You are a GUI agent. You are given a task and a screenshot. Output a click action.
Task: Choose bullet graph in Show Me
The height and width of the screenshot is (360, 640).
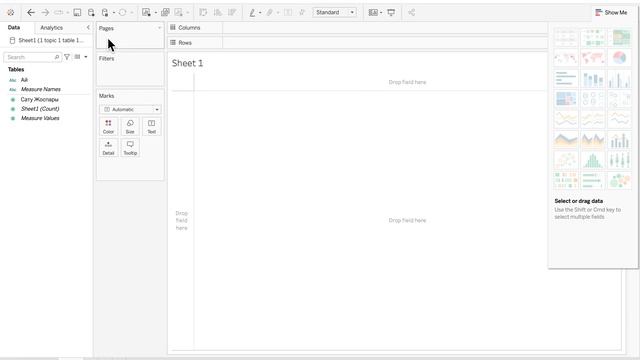point(593,180)
